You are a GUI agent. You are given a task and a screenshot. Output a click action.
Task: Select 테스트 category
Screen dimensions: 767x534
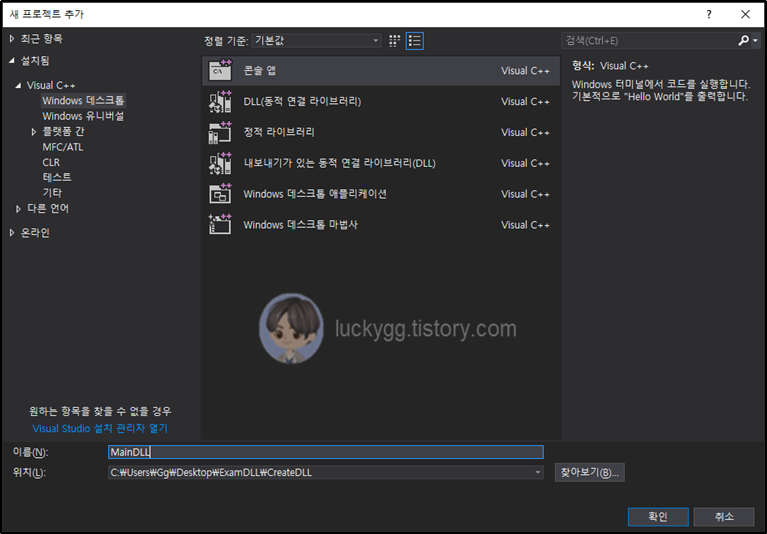(57, 177)
